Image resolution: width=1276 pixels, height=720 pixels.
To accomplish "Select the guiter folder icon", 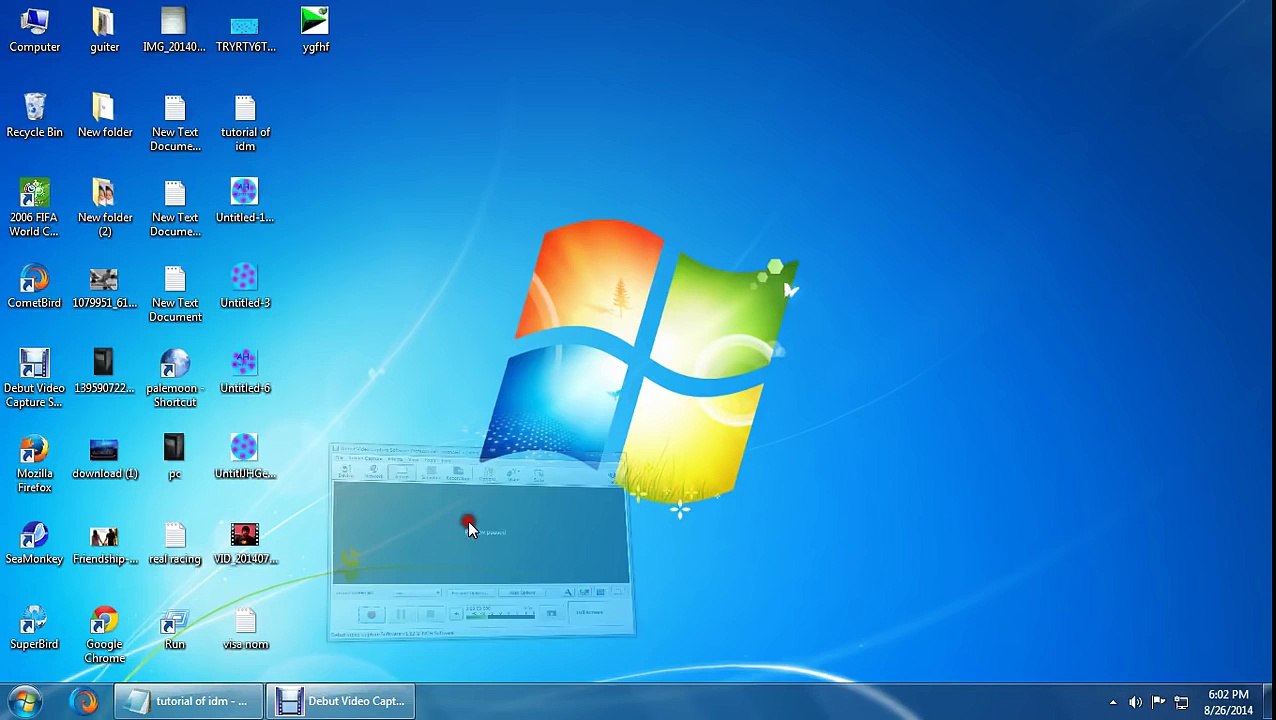I will click(x=104, y=30).
